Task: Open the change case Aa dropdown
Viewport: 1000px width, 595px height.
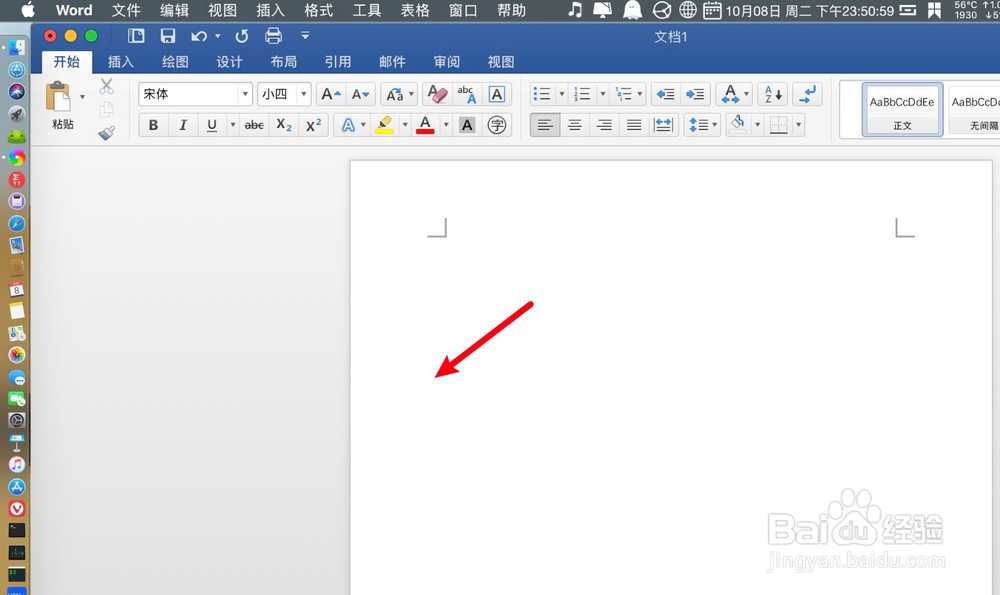Action: [399, 94]
